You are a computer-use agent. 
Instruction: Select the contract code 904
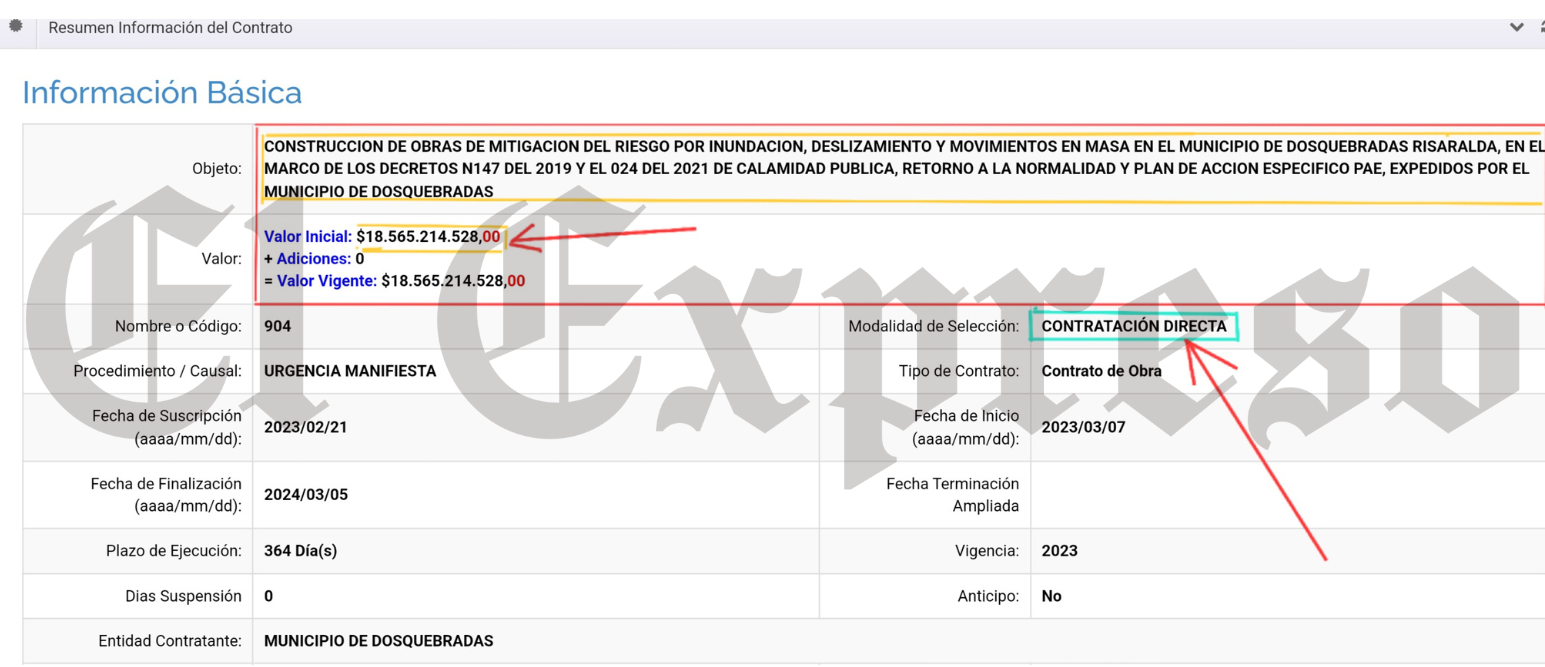click(277, 326)
